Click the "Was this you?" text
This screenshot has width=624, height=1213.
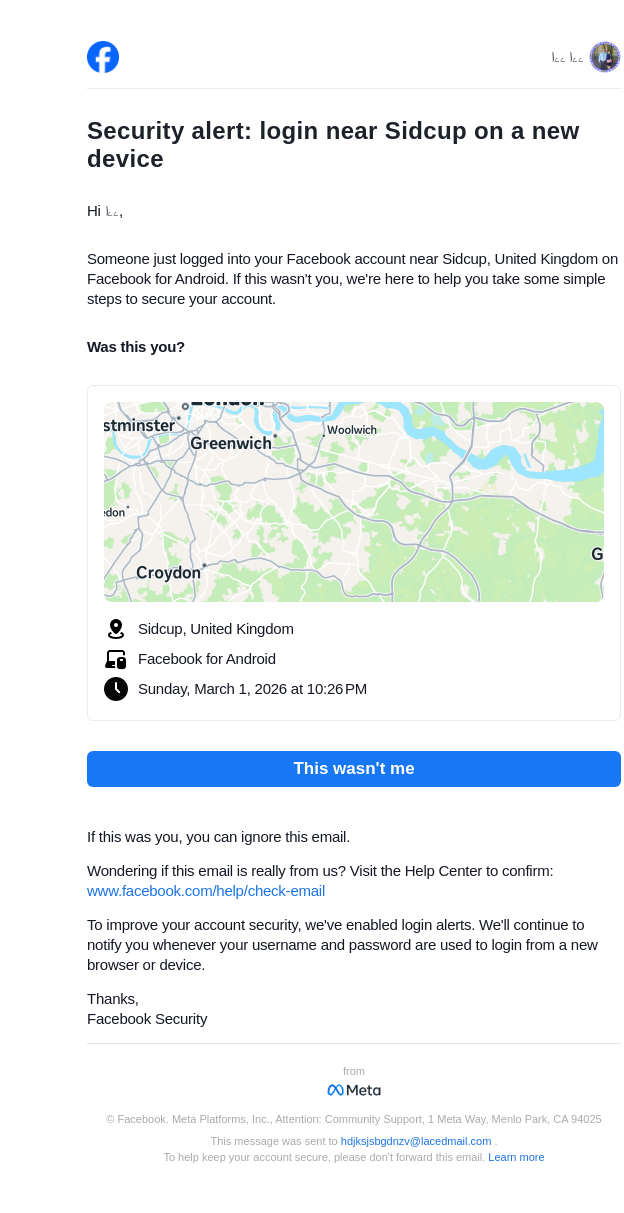[136, 347]
